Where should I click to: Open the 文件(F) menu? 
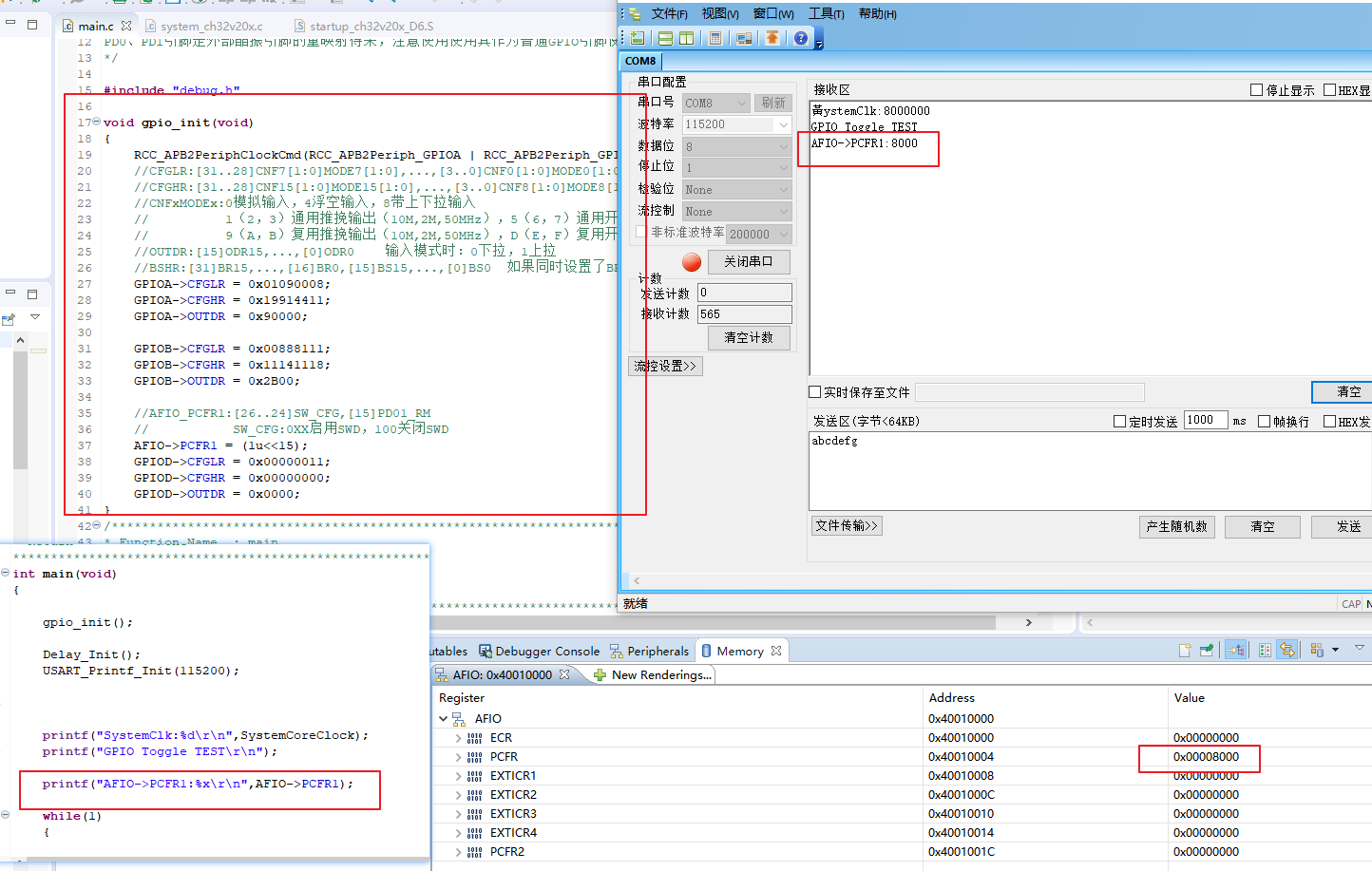point(670,13)
